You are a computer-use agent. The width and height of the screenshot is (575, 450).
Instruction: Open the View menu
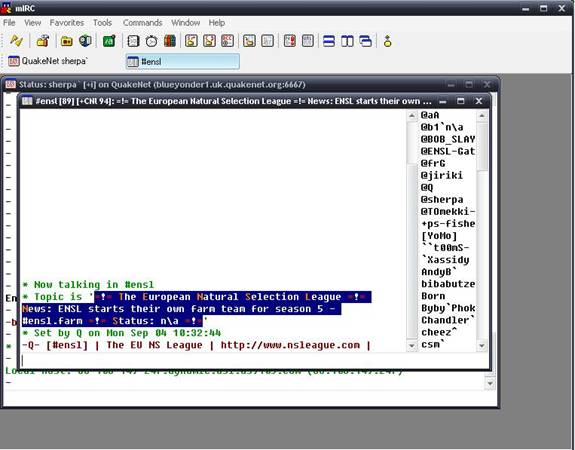point(33,23)
